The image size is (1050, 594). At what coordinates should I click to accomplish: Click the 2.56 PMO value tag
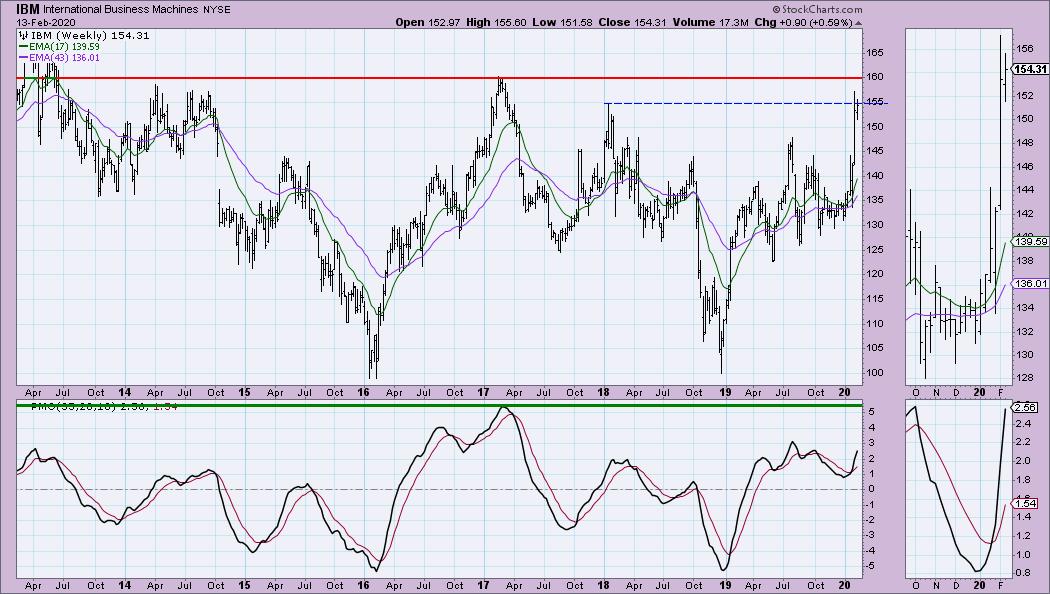tap(1026, 407)
